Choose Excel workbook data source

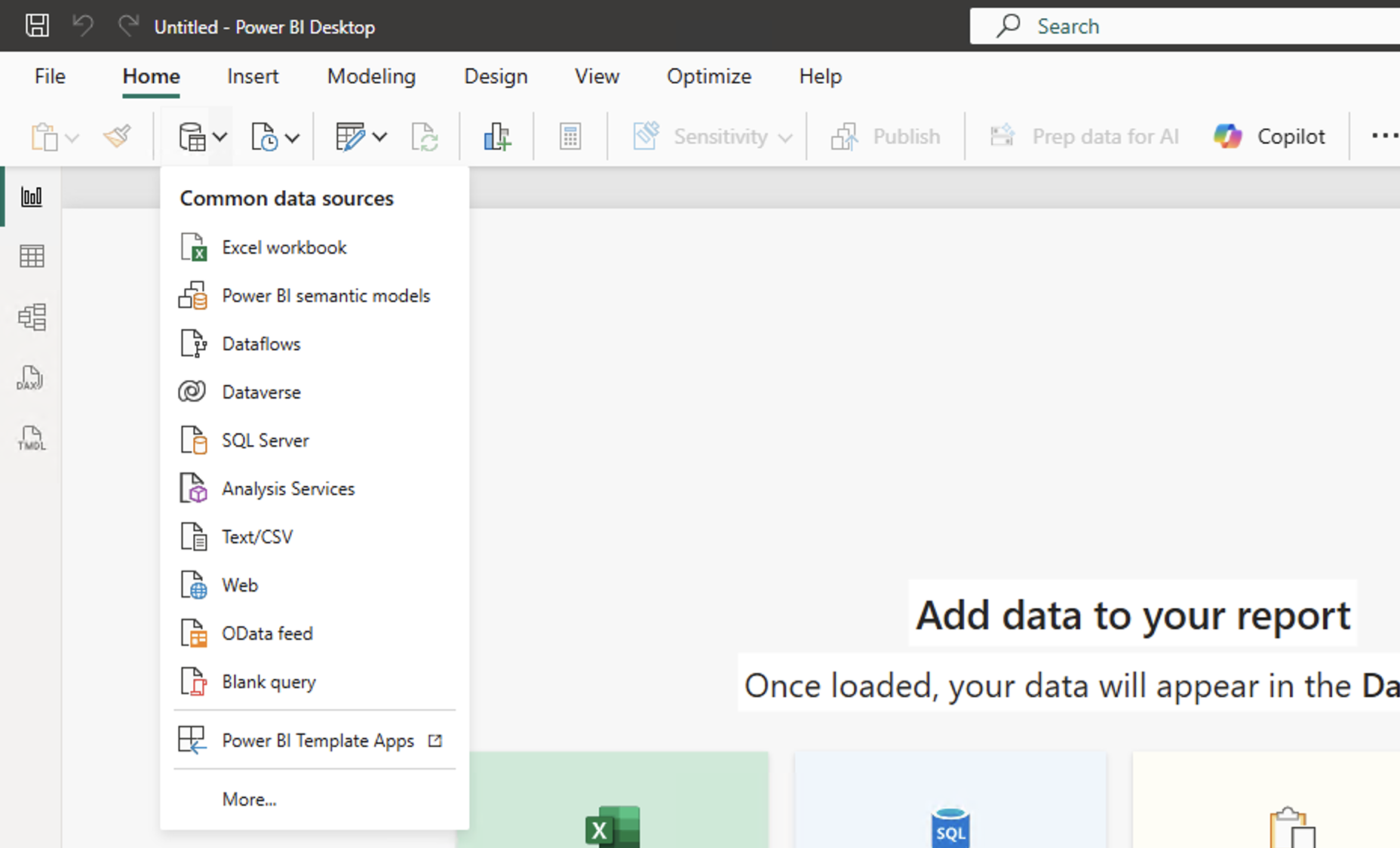pyautogui.click(x=315, y=247)
